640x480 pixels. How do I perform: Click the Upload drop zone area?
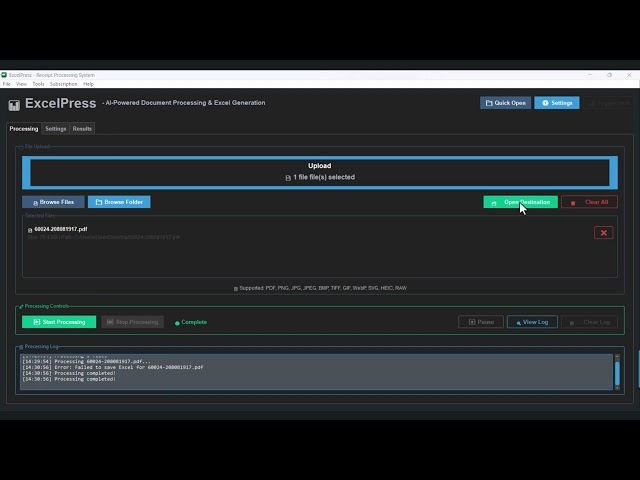tap(320, 172)
